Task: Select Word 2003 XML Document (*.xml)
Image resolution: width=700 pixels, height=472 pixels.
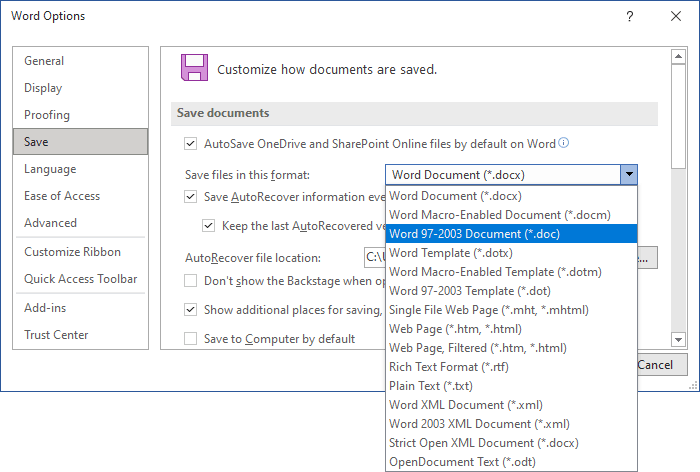Action: [x=511, y=424]
